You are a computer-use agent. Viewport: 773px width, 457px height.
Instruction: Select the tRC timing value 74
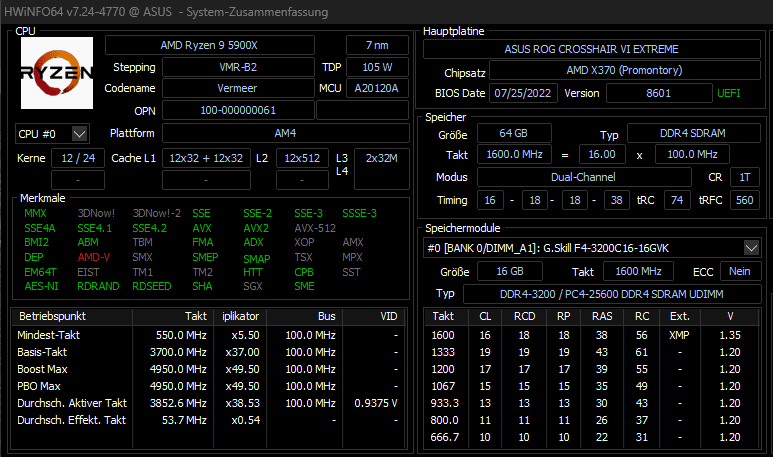(677, 200)
